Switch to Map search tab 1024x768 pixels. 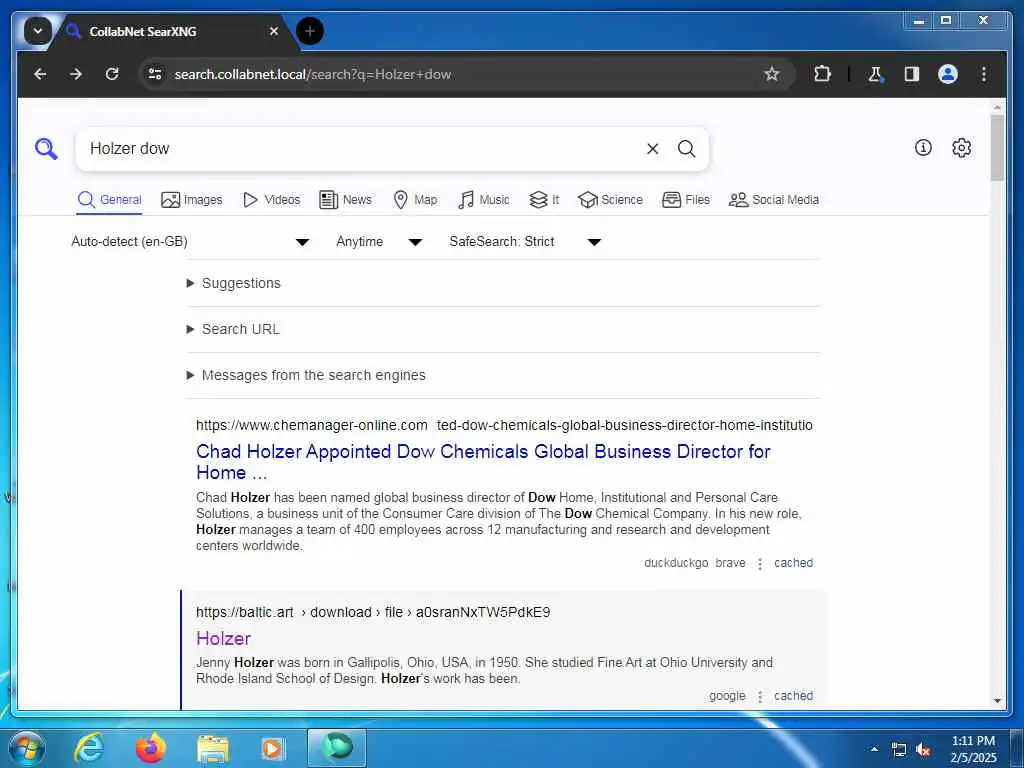[415, 200]
